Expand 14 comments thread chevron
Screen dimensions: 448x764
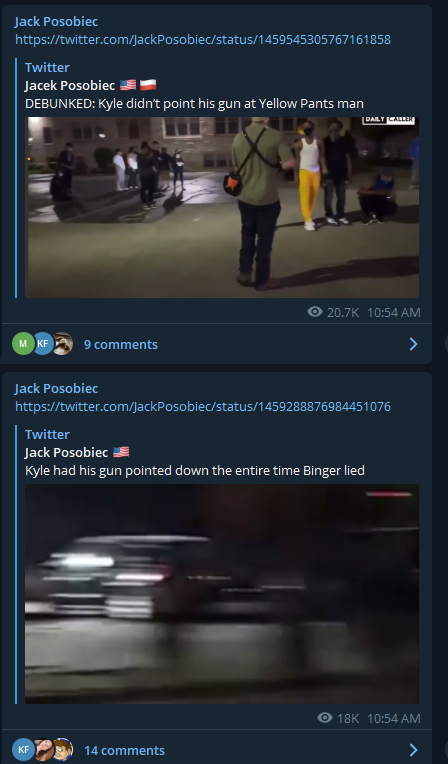point(413,750)
